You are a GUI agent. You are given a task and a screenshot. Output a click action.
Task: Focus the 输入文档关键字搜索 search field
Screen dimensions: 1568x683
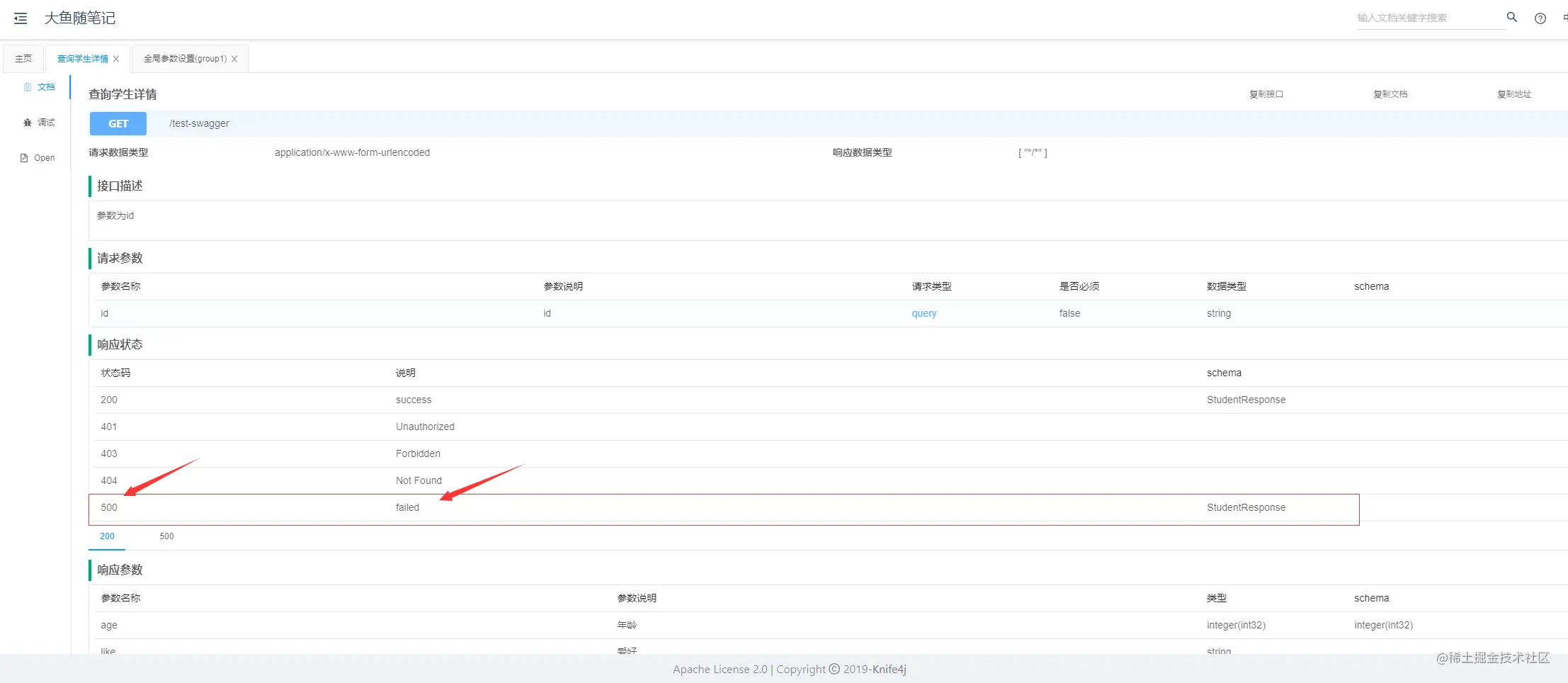pyautogui.click(x=1431, y=18)
